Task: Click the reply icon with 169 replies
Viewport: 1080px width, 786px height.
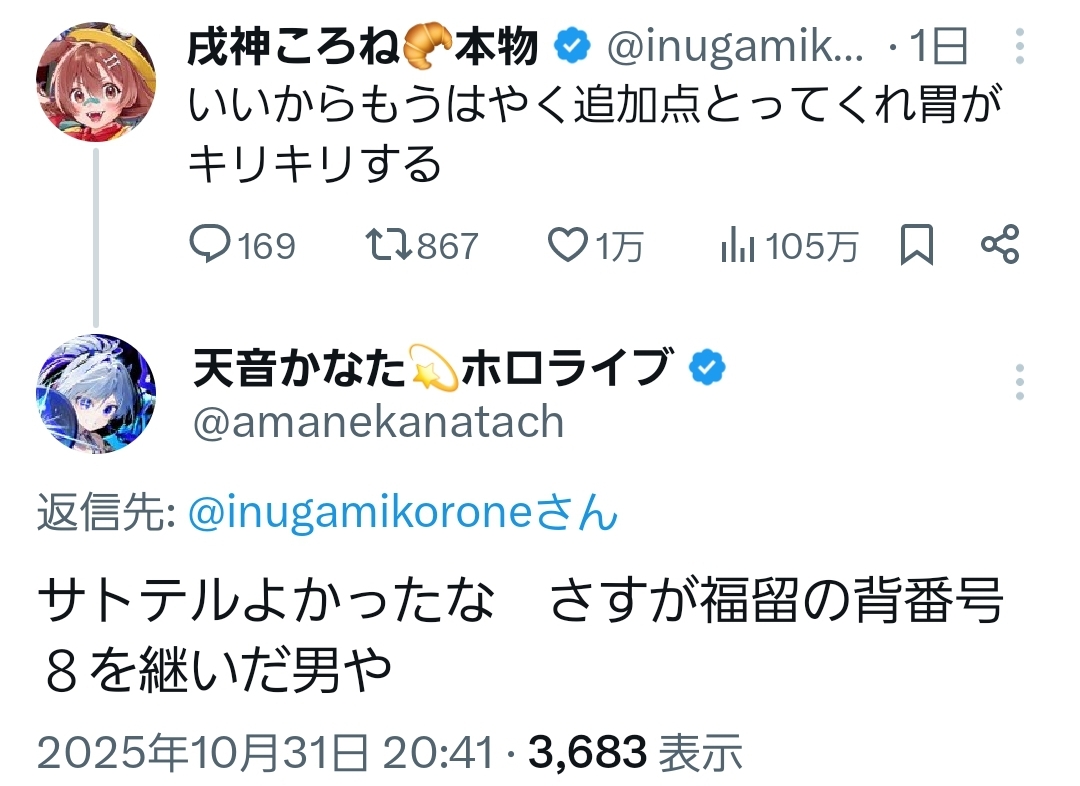Action: (x=211, y=245)
